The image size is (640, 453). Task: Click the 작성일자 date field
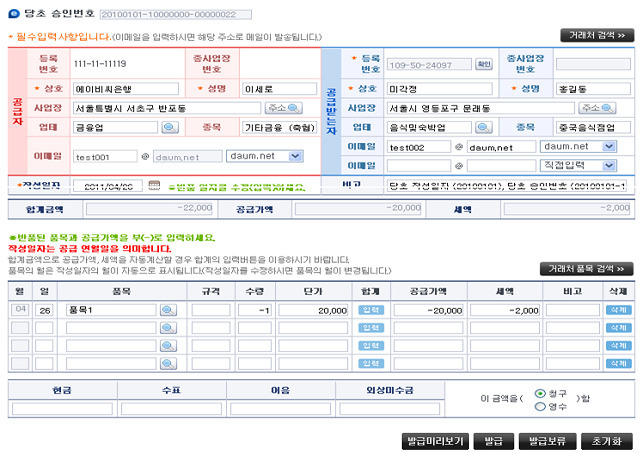[108, 186]
